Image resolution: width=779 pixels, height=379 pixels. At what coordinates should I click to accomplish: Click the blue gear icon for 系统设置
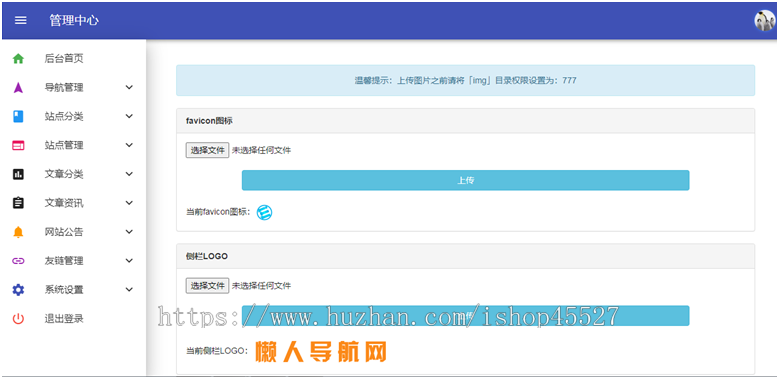18,290
